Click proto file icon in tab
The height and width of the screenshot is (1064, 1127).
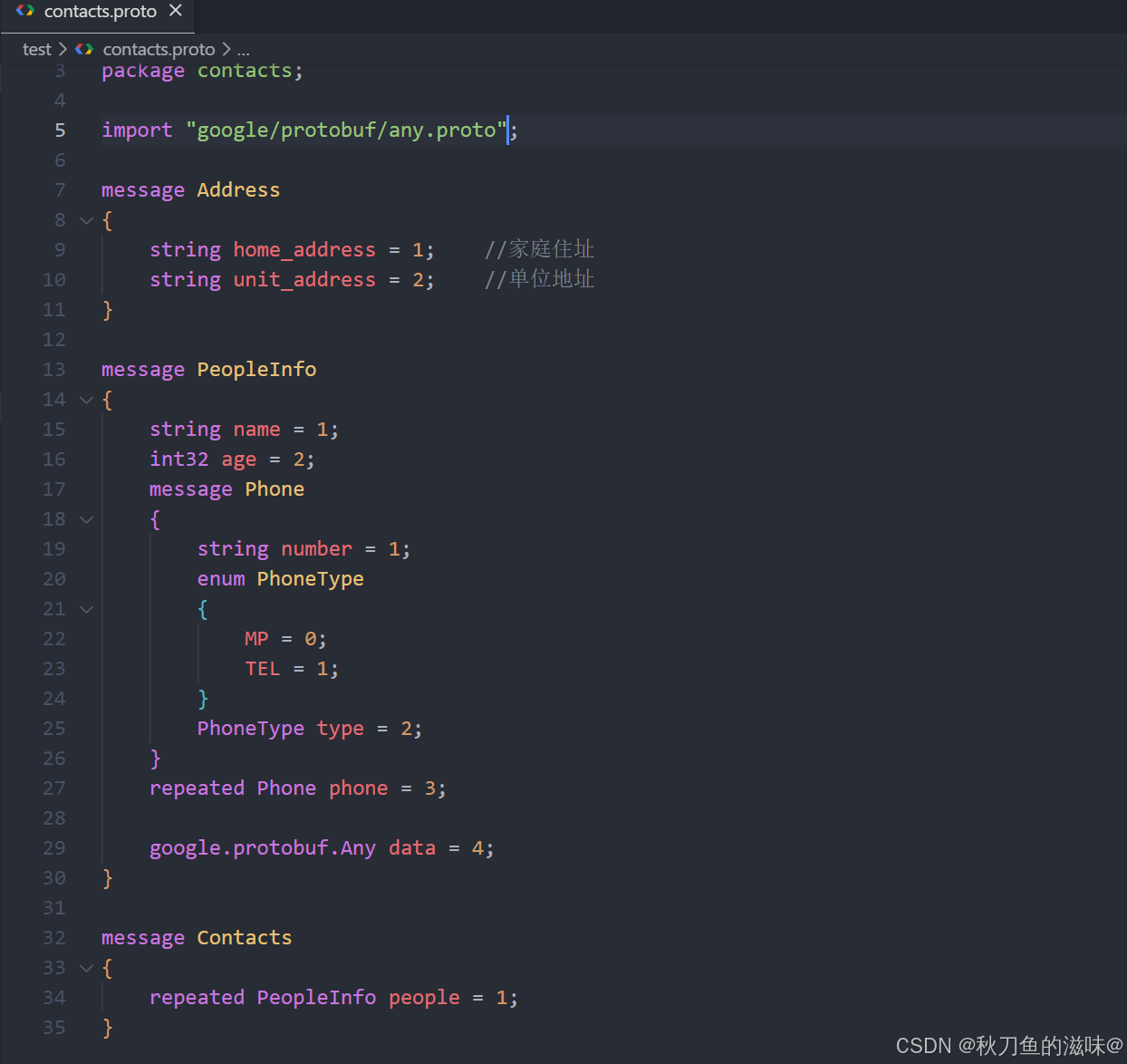25,11
